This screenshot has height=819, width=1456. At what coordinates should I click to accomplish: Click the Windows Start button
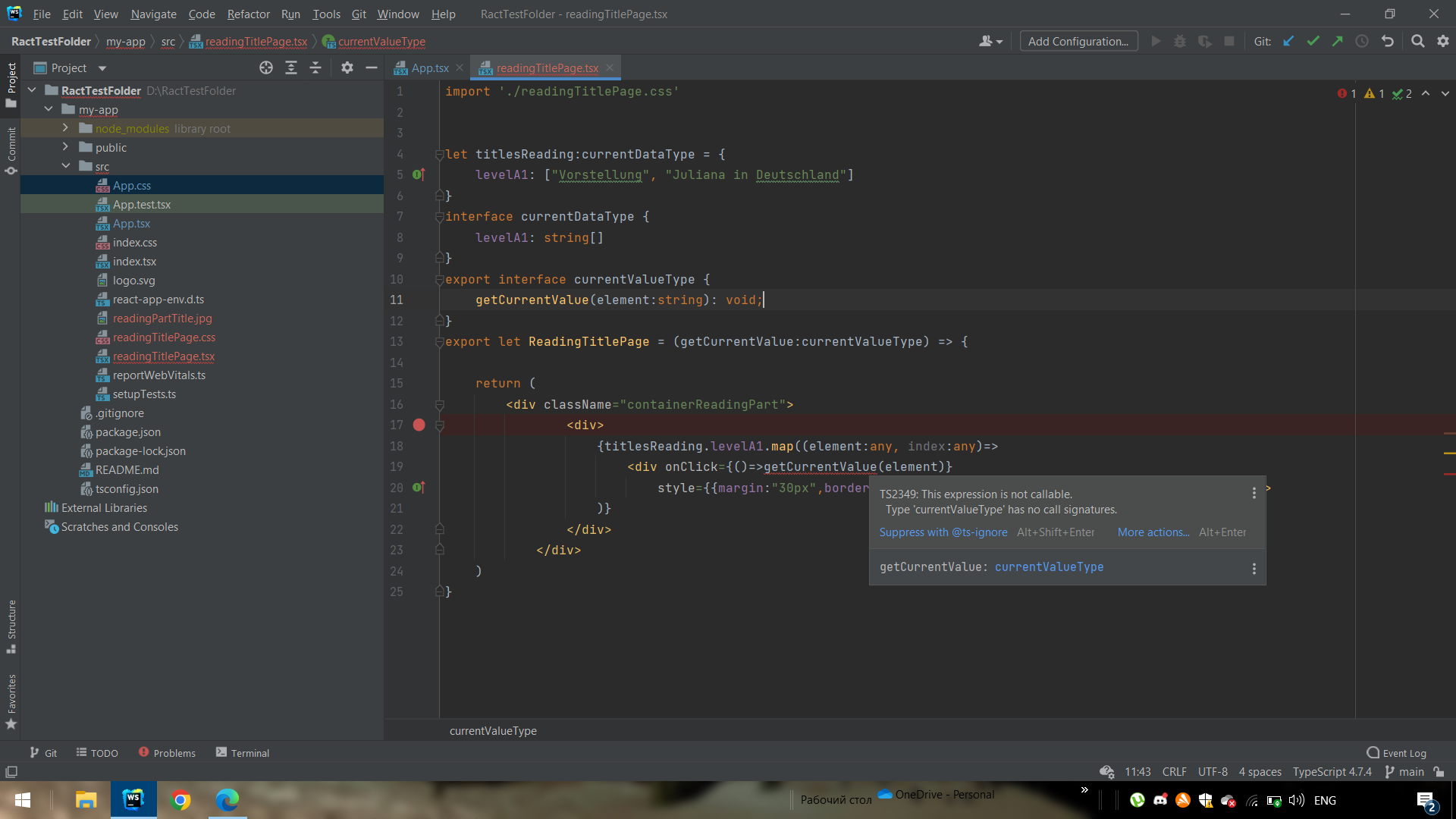[23, 800]
